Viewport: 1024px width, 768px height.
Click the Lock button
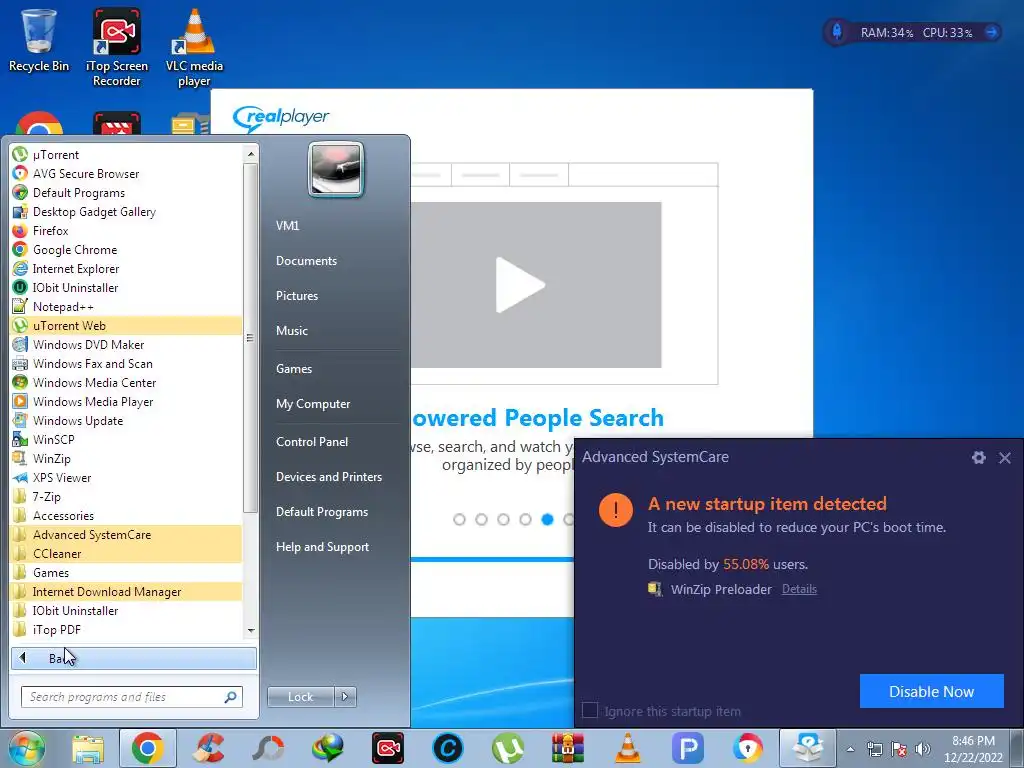pyautogui.click(x=300, y=697)
